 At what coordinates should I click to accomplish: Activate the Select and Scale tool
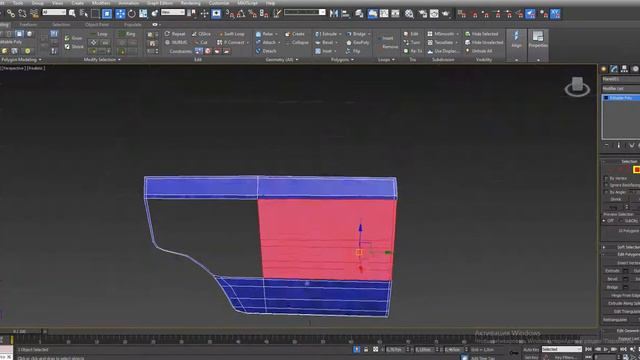pos(143,14)
